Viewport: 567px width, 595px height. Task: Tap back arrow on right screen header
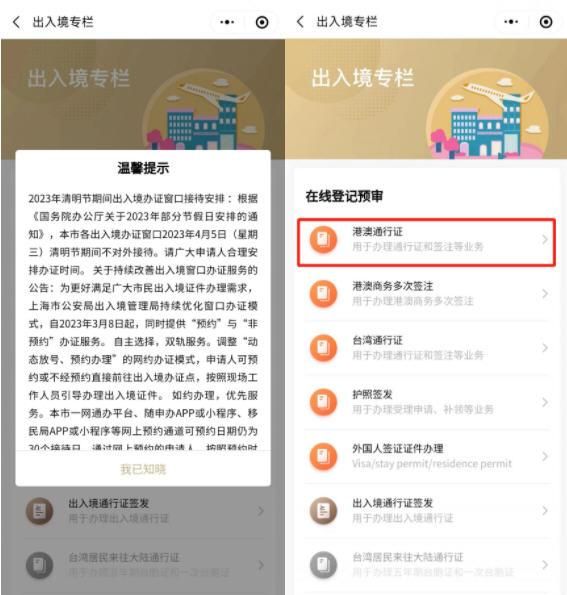[x=300, y=22]
